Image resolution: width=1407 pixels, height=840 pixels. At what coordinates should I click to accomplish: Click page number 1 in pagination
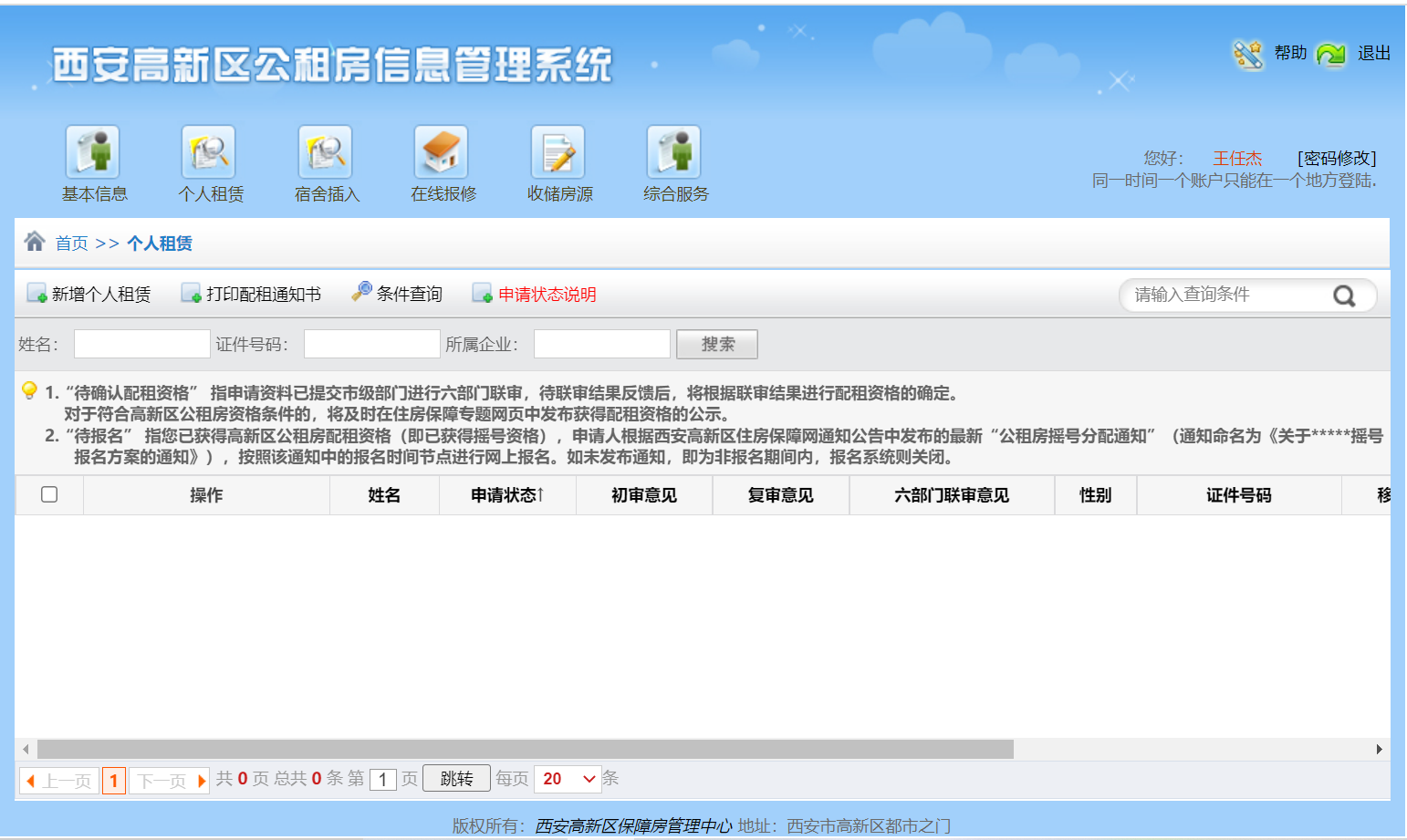pyautogui.click(x=114, y=781)
